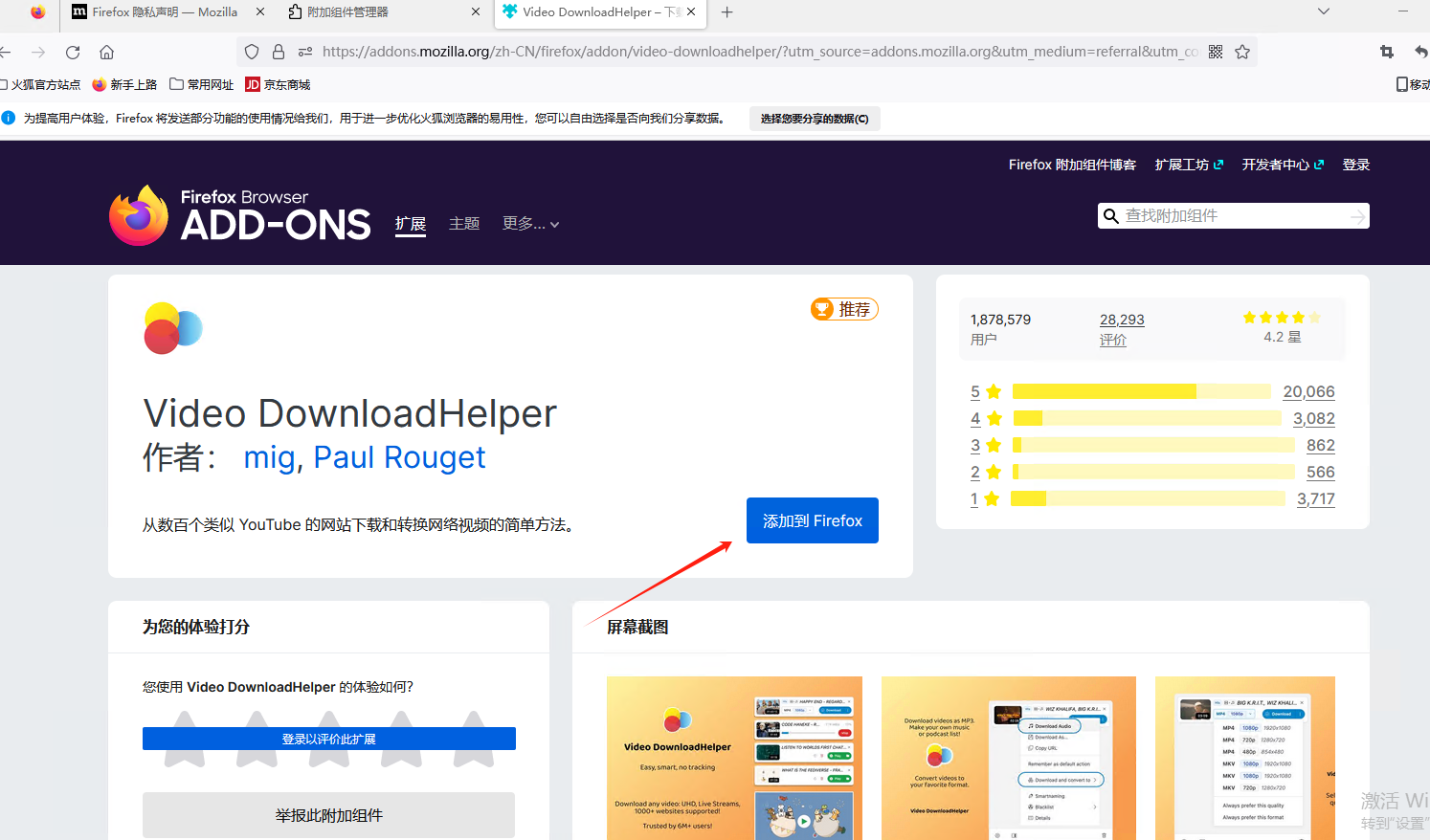Select the fifth rating star
The height and width of the screenshot is (840, 1430).
click(x=474, y=739)
